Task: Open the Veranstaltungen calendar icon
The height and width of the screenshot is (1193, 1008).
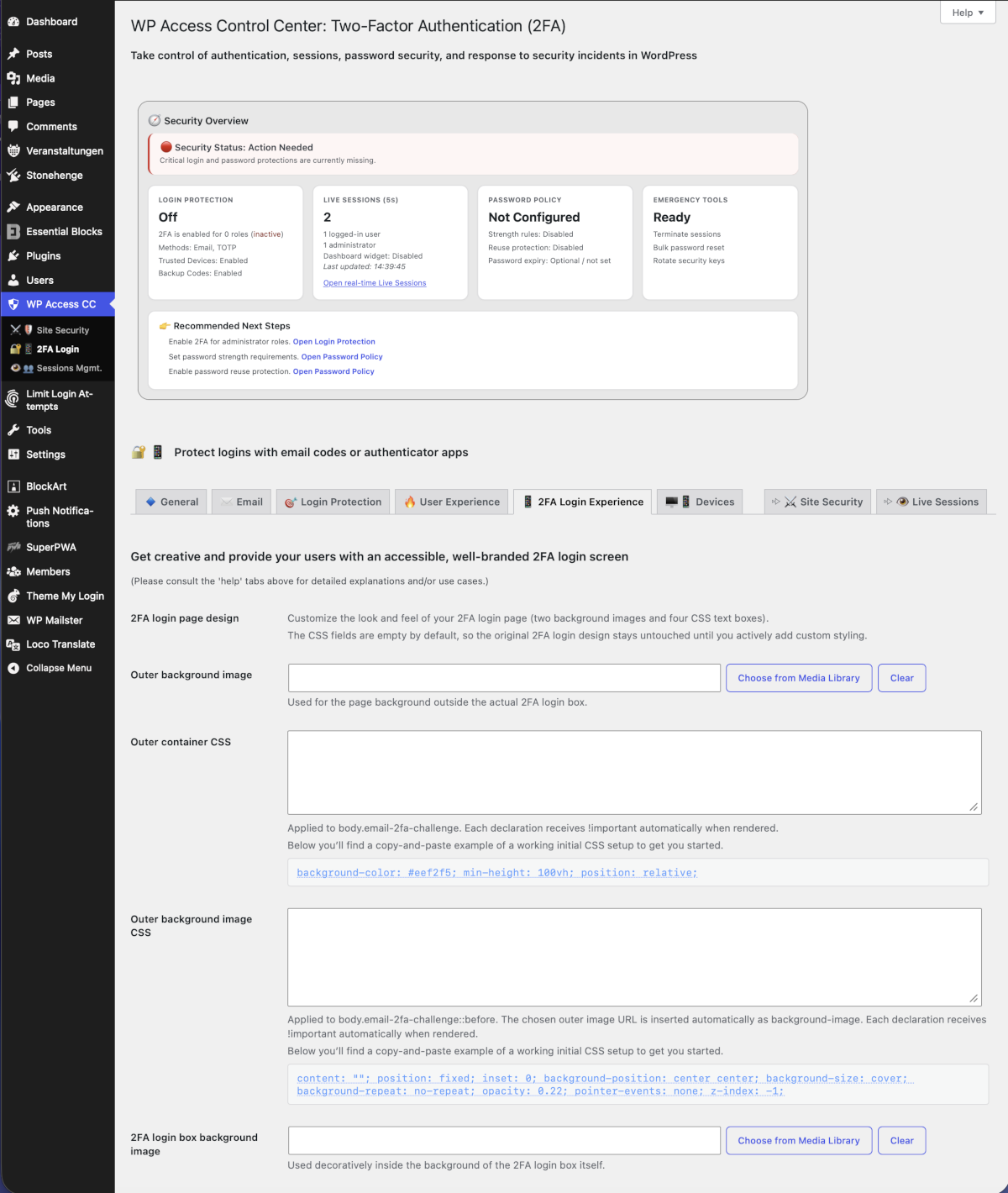Action: tap(13, 150)
